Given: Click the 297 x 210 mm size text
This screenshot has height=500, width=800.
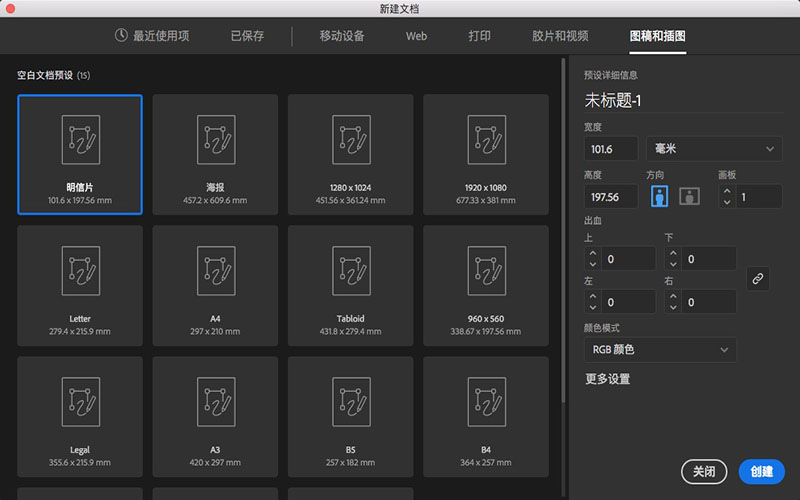Looking at the screenshot, I should click(x=215, y=332).
